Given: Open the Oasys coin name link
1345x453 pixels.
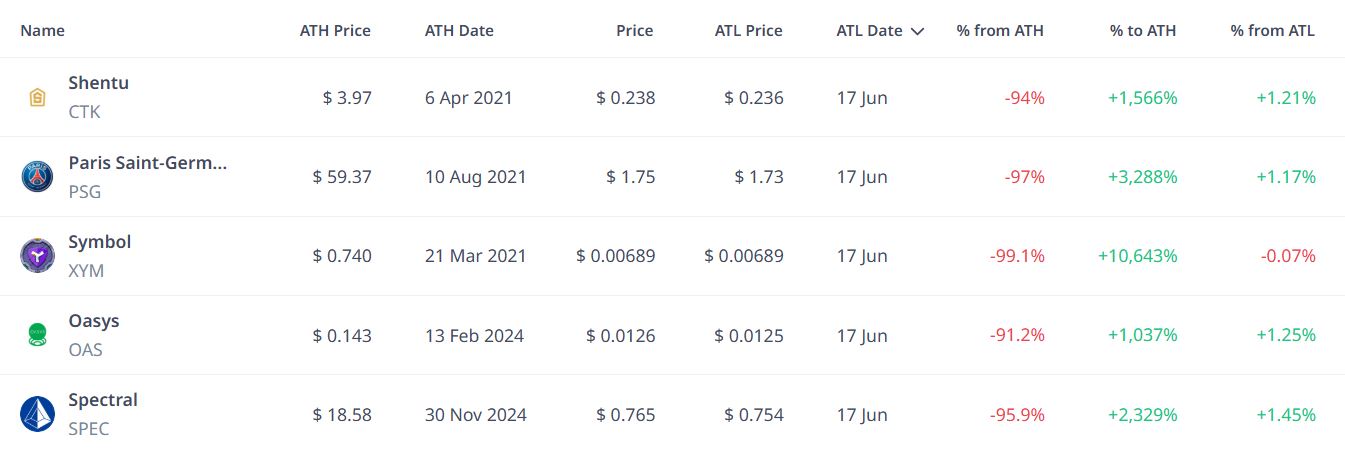Looking at the screenshot, I should [x=94, y=320].
